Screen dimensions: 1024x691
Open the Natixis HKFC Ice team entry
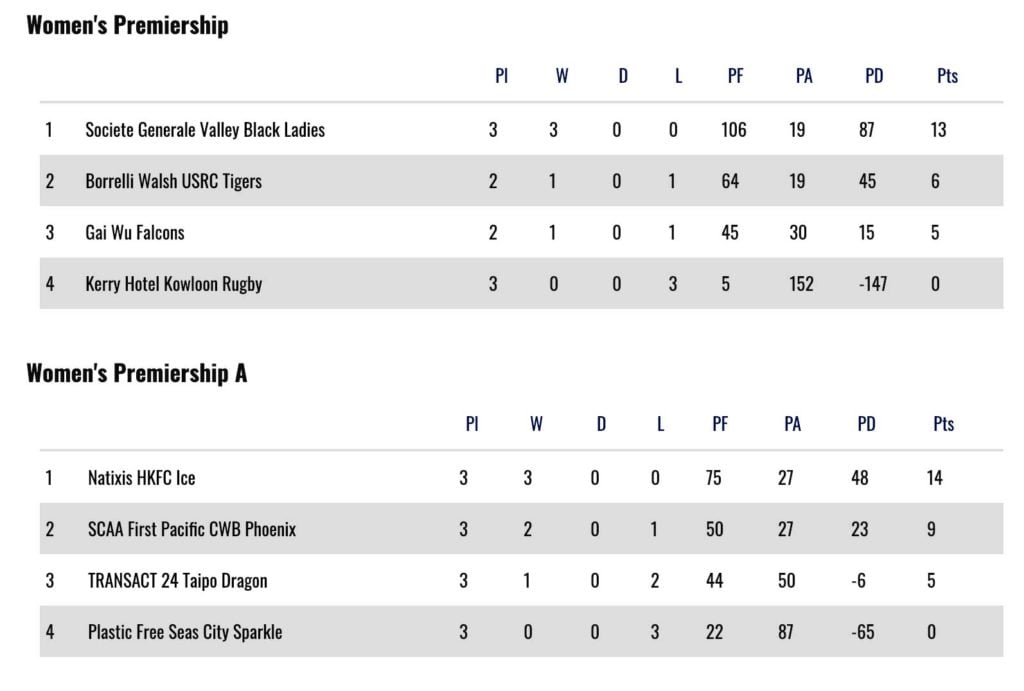point(141,478)
